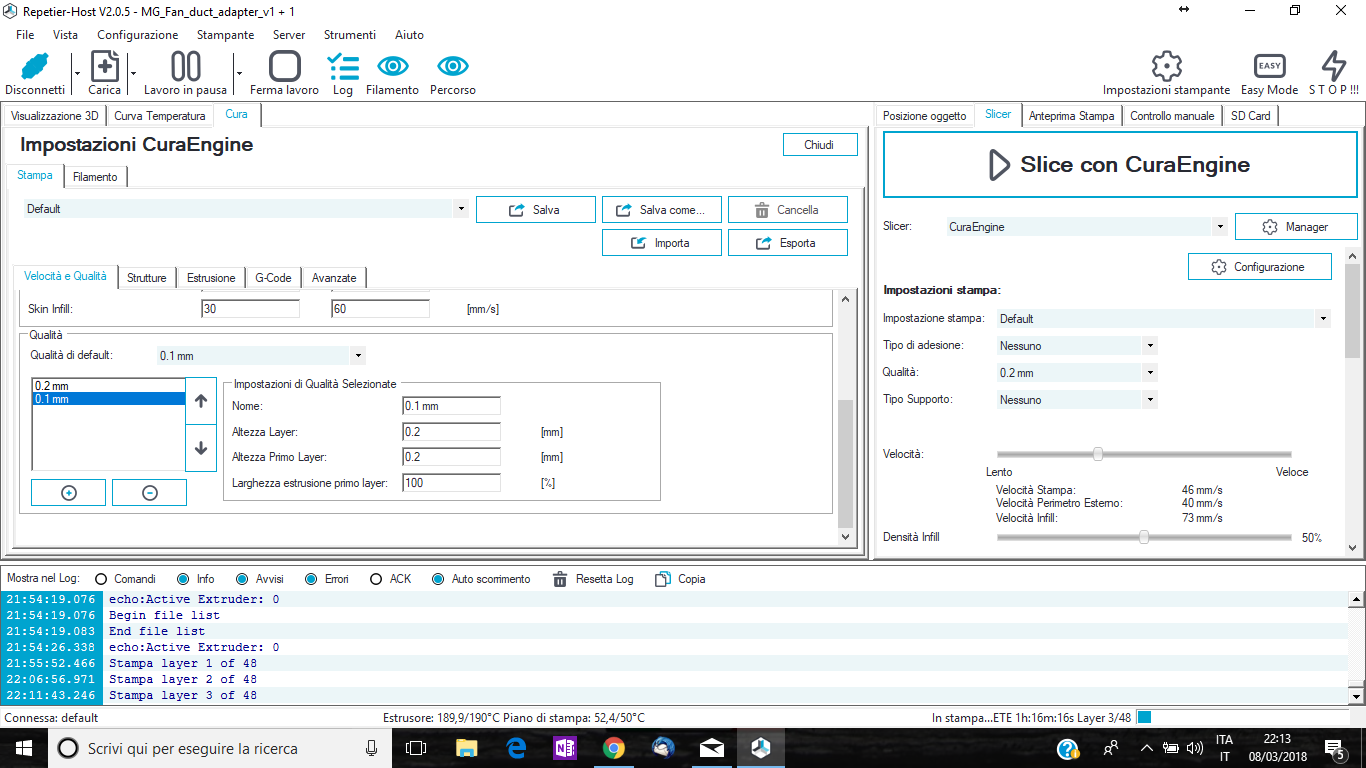Enable Comandi in log filter
This screenshot has width=1366, height=768.
101,579
